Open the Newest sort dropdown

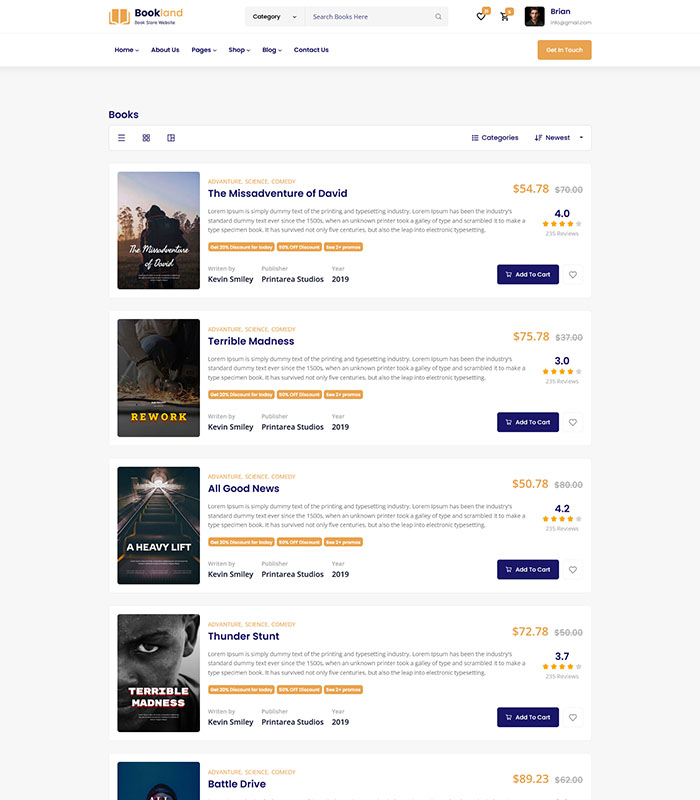559,138
